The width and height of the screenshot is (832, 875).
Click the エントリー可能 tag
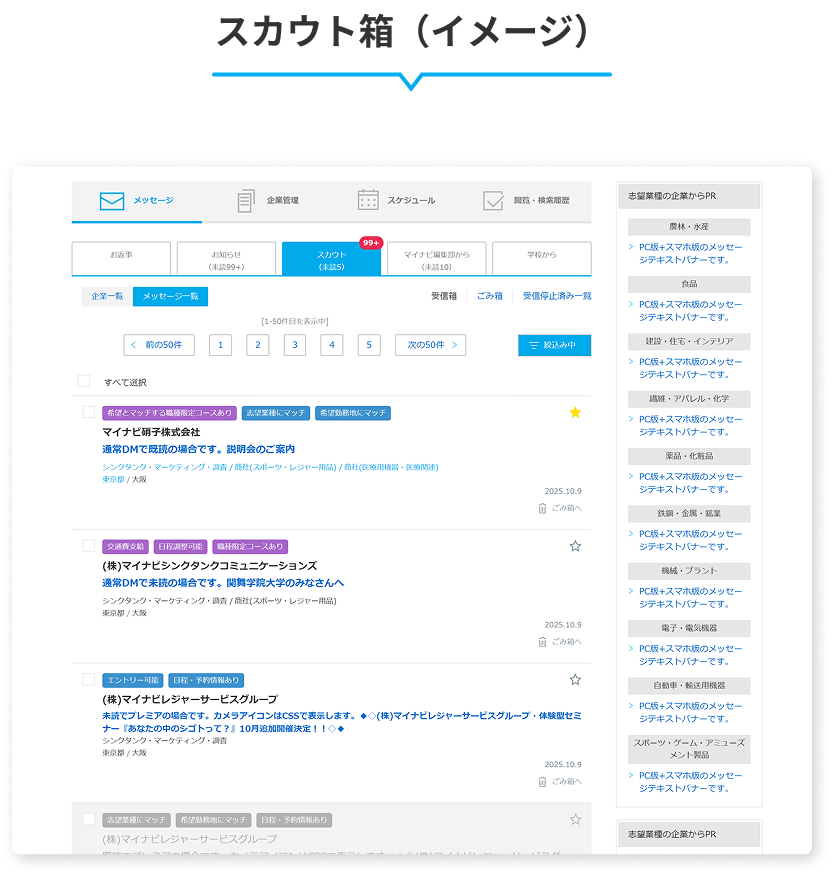133,680
